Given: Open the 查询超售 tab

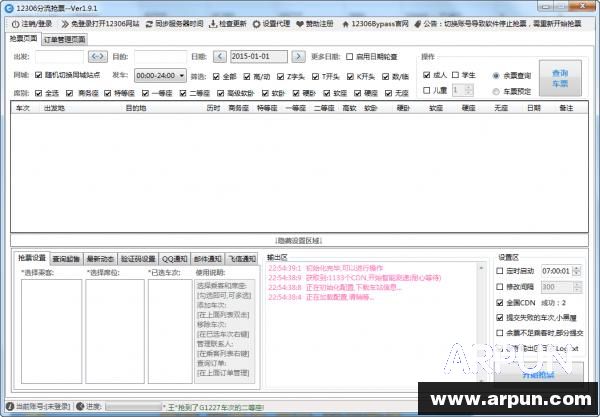Looking at the screenshot, I should 66,259.
